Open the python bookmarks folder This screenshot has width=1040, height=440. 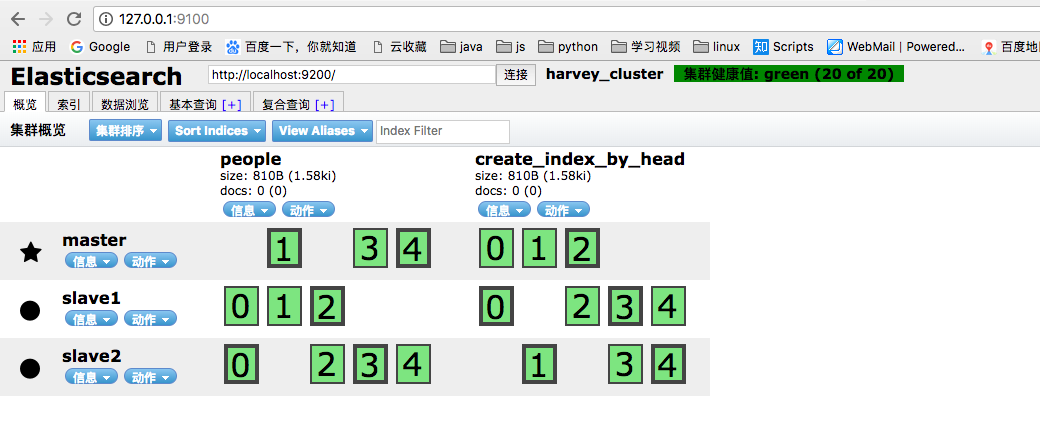click(x=568, y=46)
